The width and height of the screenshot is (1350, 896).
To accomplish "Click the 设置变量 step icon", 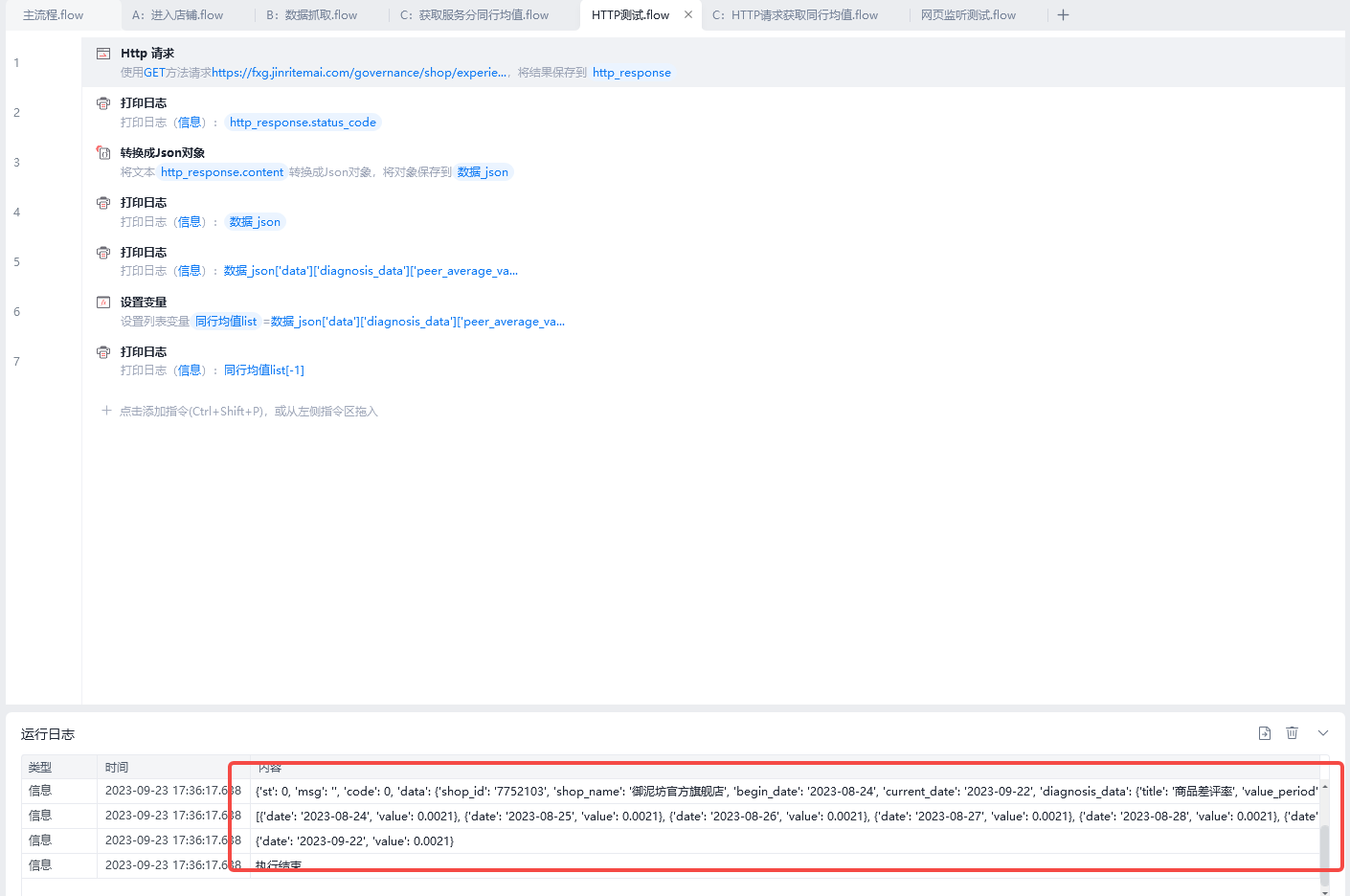I will [x=103, y=302].
